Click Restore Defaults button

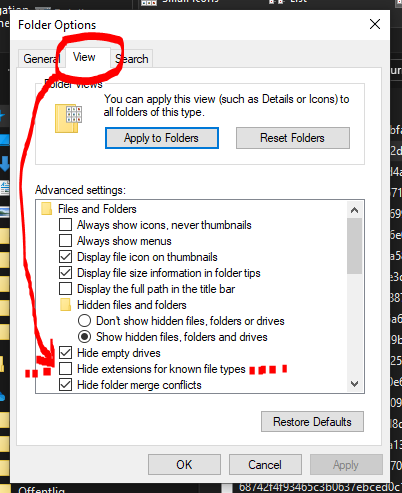pos(312,422)
